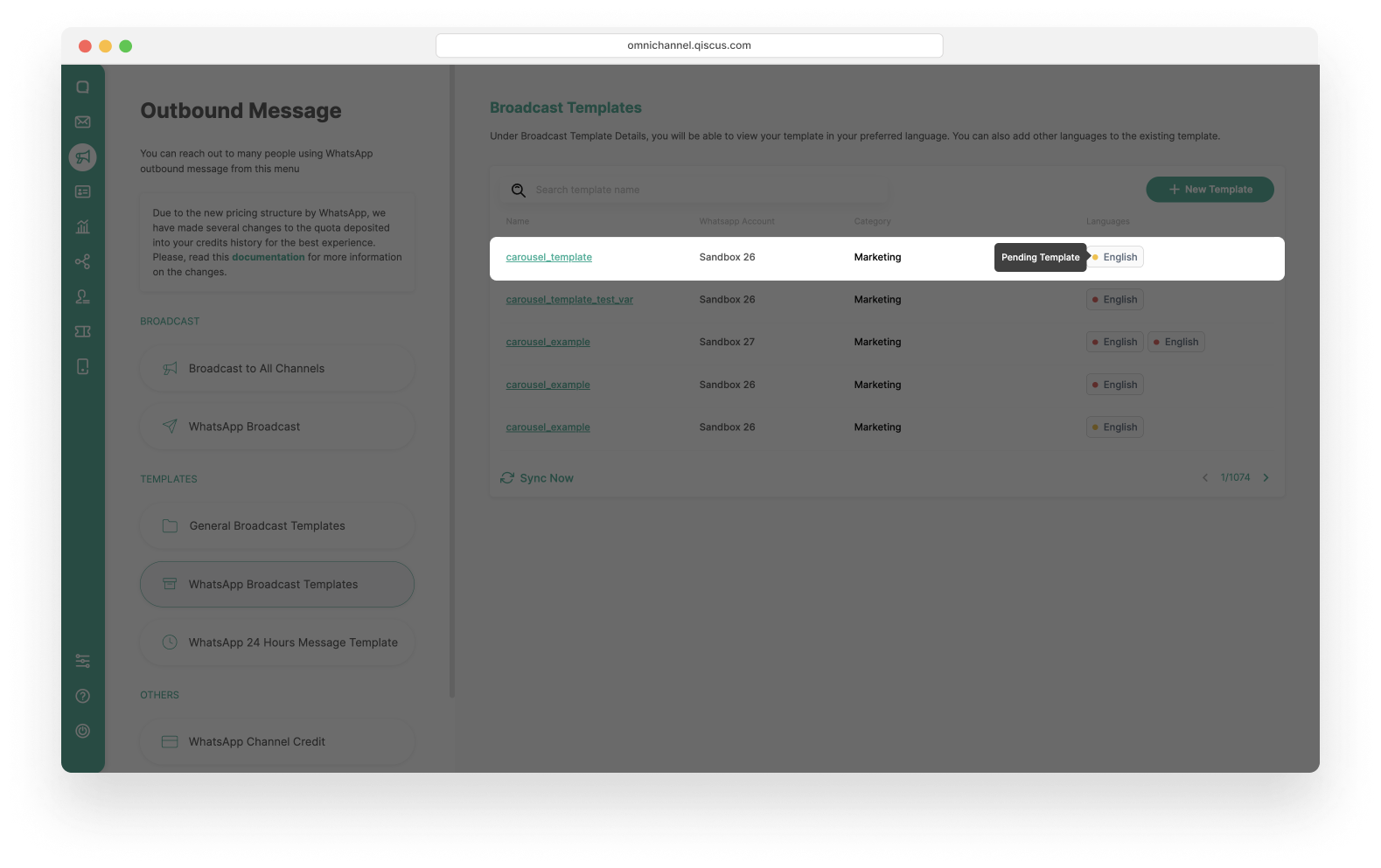
Task: Open the connected-nodes integration sidebar icon
Action: (82, 262)
